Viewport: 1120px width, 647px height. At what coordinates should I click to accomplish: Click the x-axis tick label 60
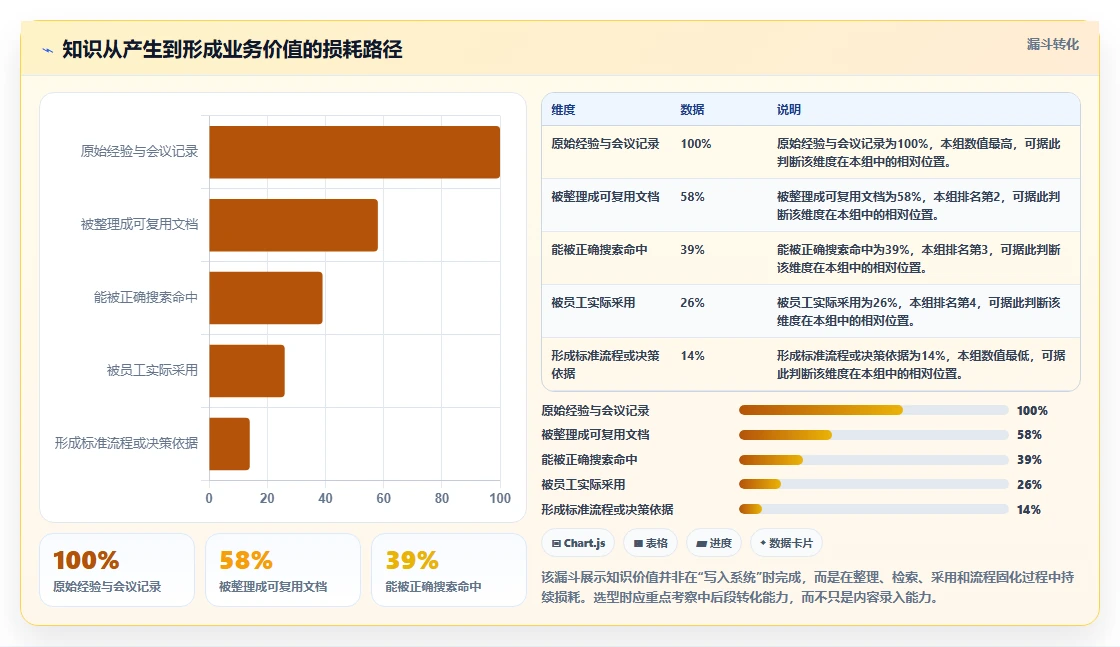tap(384, 498)
